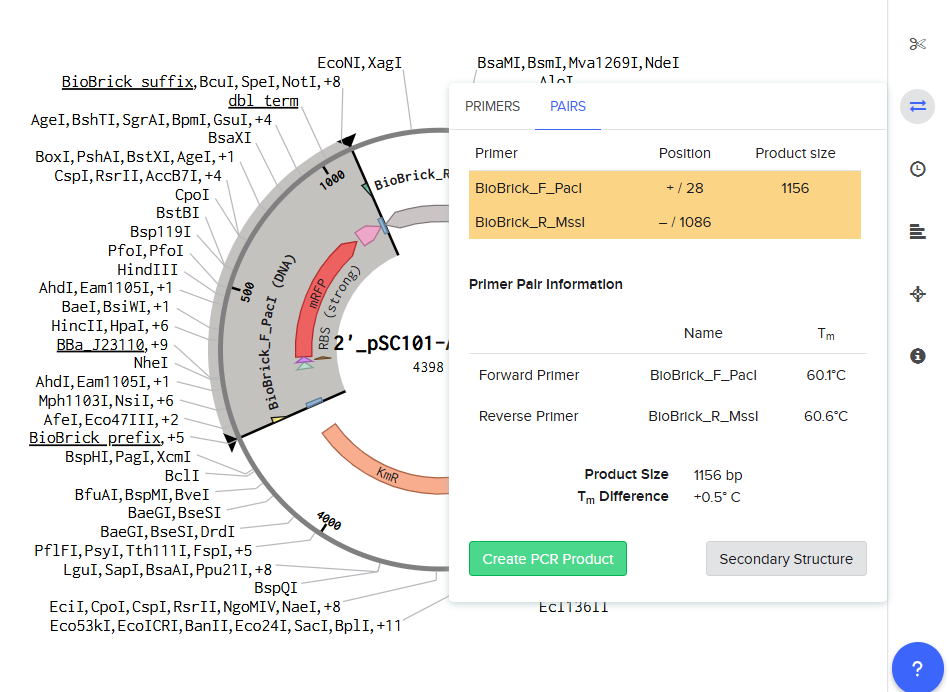Switch to the PRIMERS tab
Viewport: 949px width, 692px height.
tap(492, 107)
